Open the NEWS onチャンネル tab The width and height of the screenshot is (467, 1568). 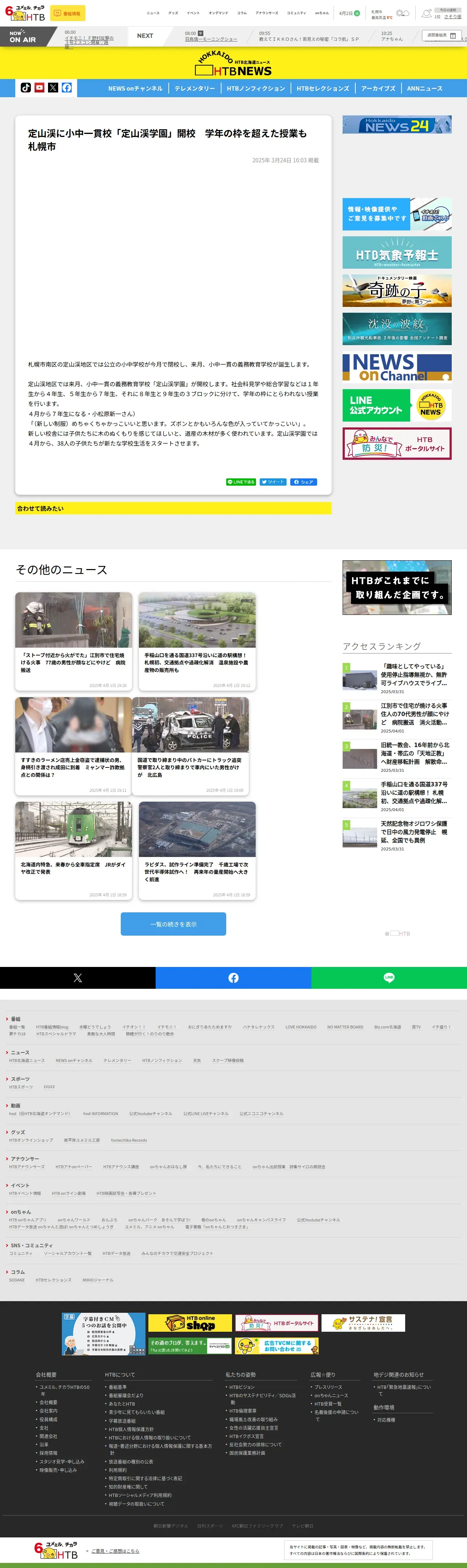pos(136,88)
